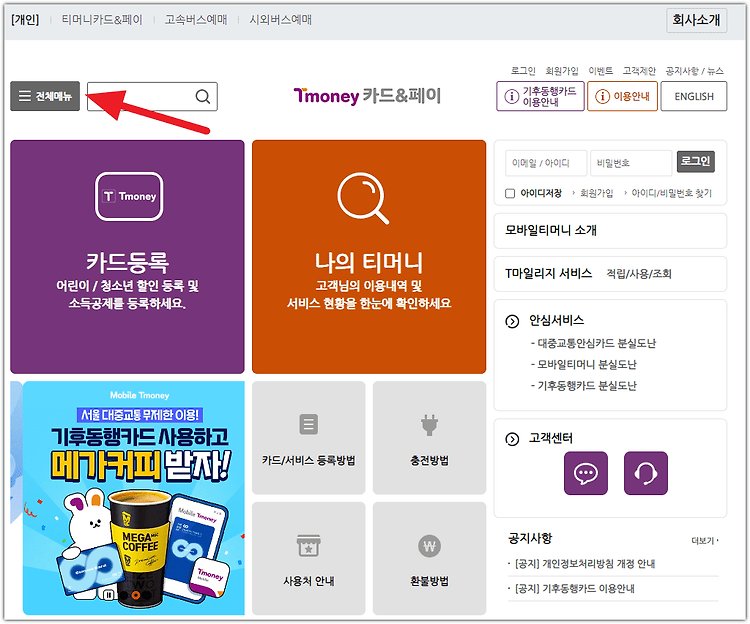Open the 시외버스예매 top menu
Image resolution: width=750 pixels, height=624 pixels.
(280, 20)
